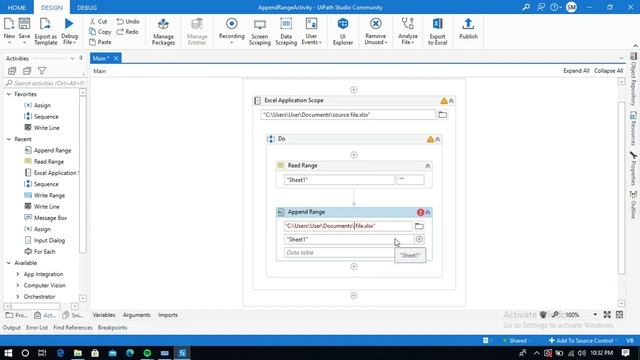Select the DESIGN tab
Viewport: 640px width, 360px height.
[x=52, y=7]
